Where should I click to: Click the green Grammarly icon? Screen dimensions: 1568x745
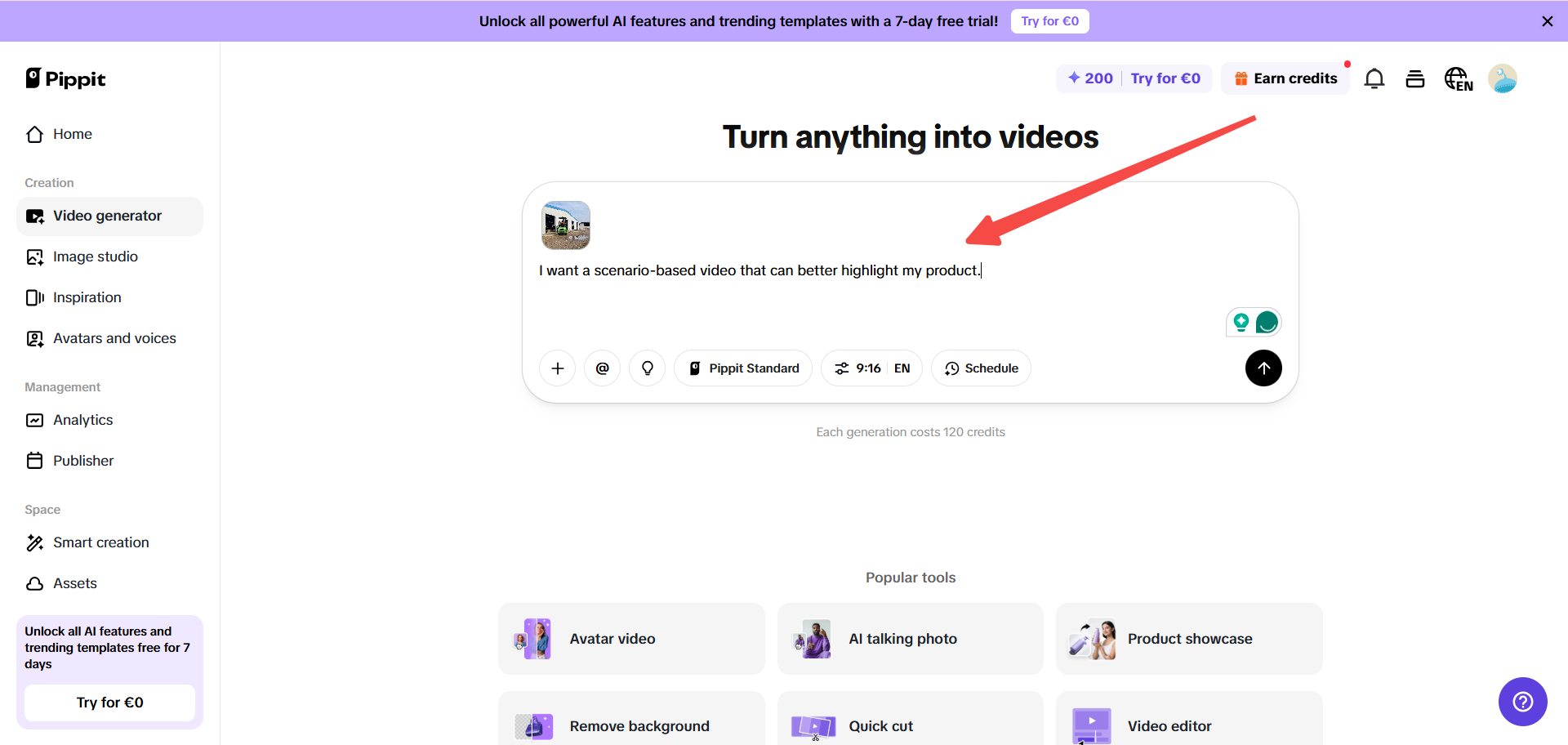[x=1267, y=323]
